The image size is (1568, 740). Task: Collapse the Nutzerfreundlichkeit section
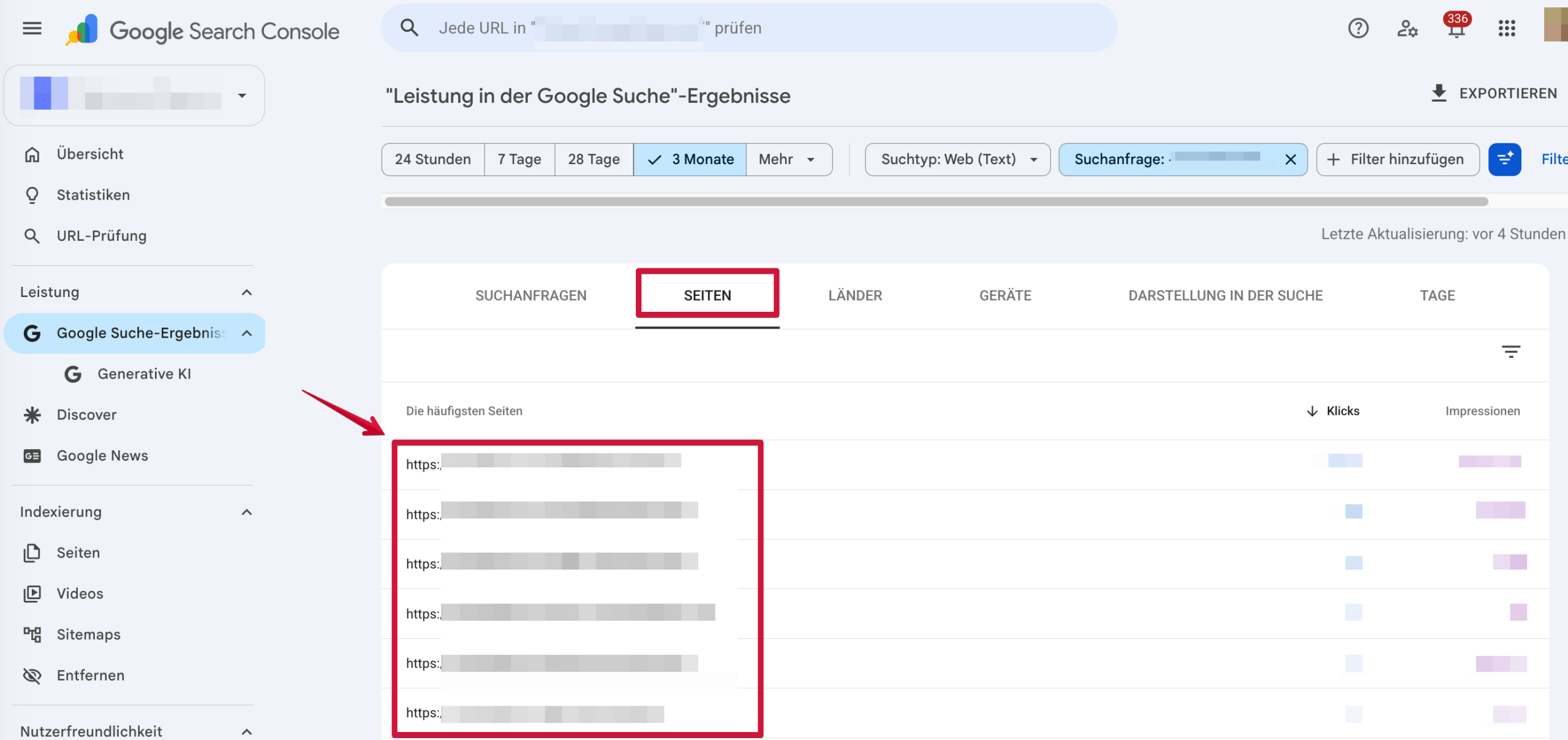point(247,731)
